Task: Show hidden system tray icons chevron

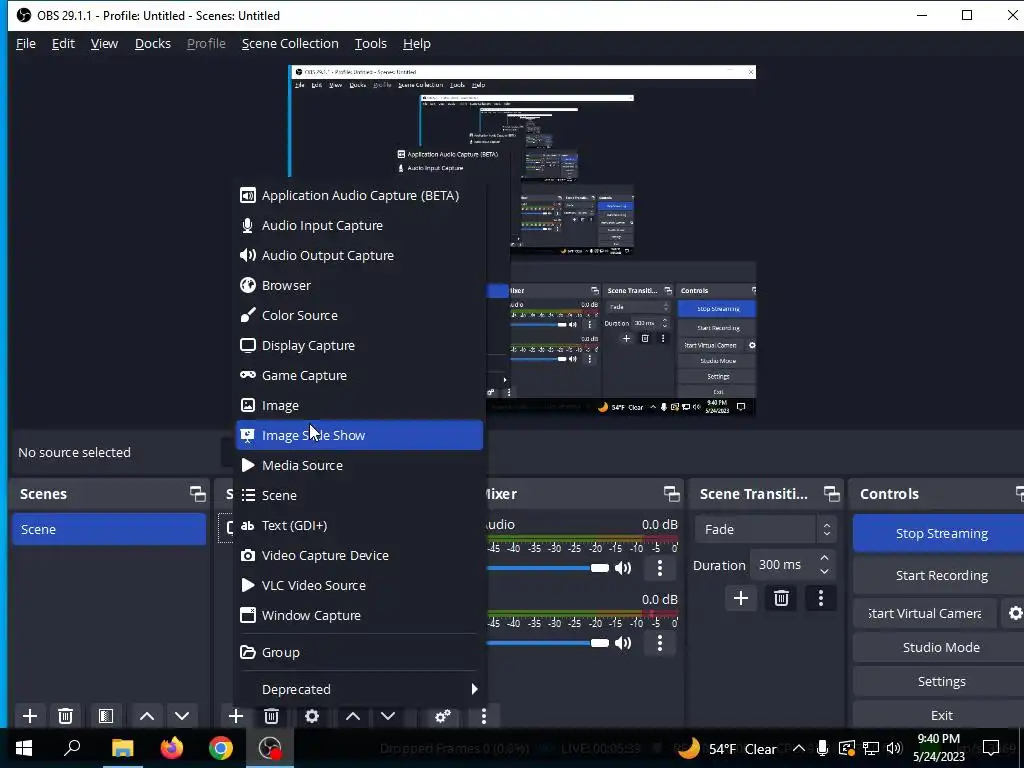Action: 798,748
